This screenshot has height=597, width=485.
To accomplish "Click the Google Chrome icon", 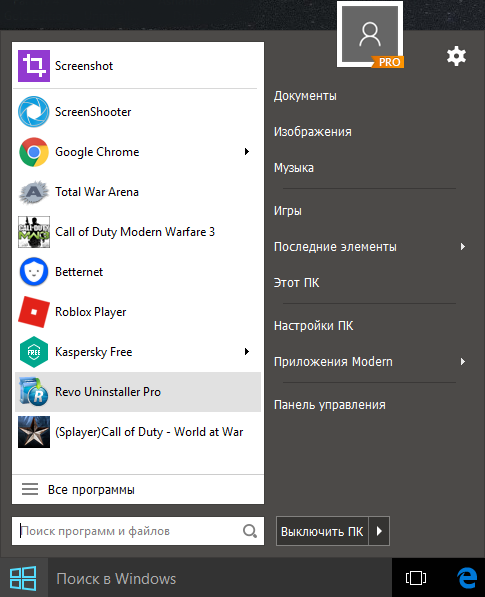I will 34,152.
